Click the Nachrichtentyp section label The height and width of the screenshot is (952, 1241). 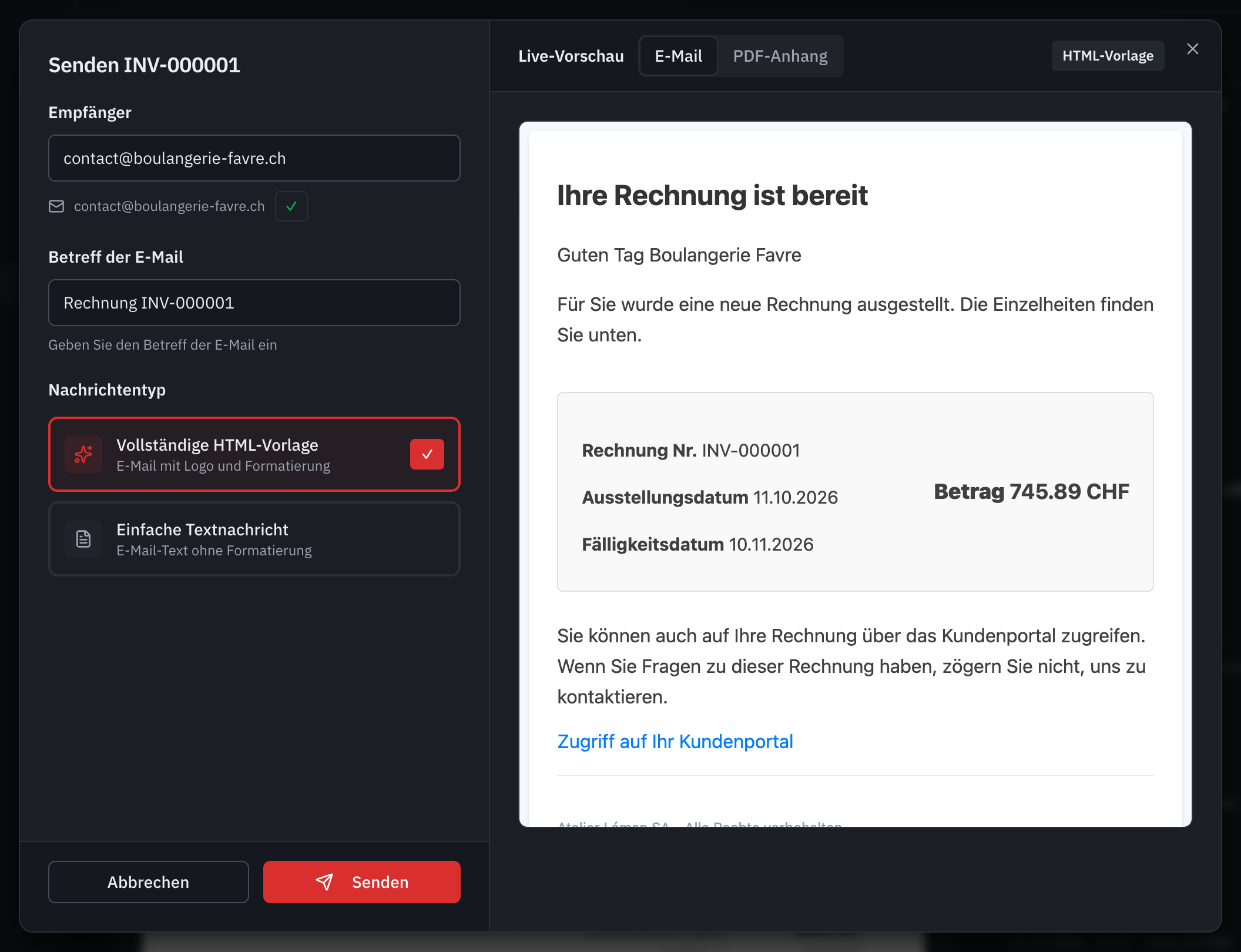coord(107,390)
